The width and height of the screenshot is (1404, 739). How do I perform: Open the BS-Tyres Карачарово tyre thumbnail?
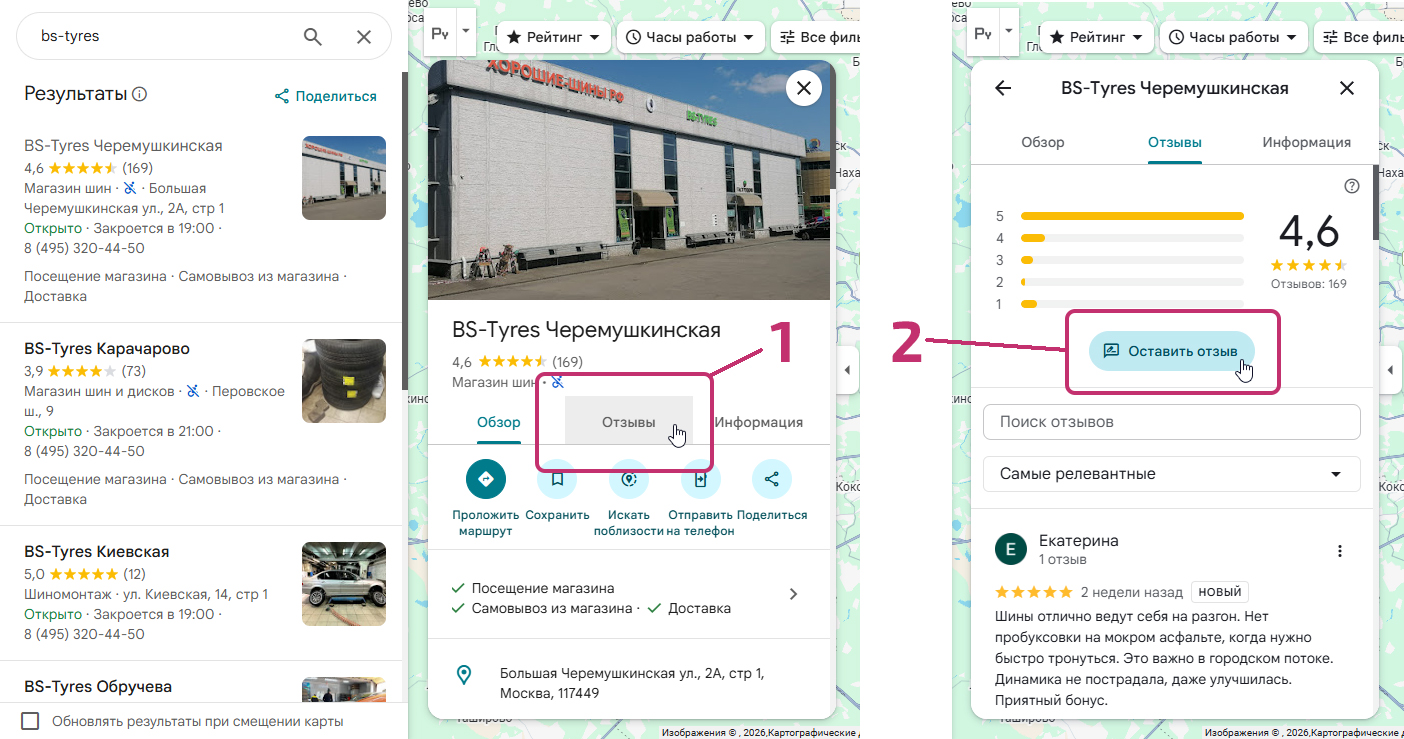point(343,381)
